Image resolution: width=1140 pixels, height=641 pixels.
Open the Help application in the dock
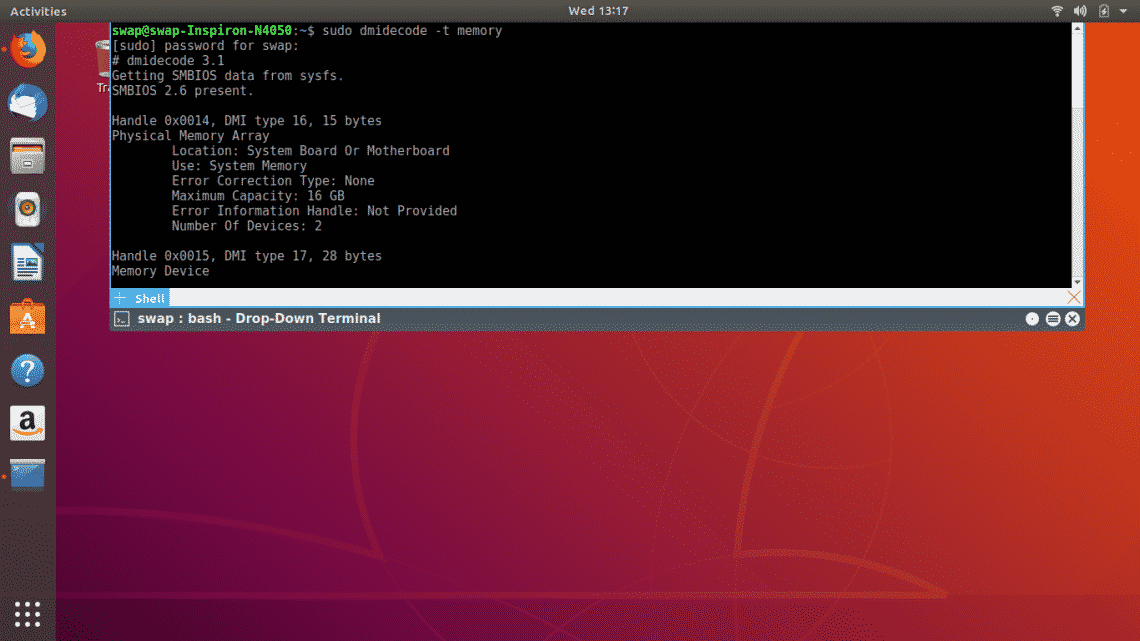tap(27, 370)
